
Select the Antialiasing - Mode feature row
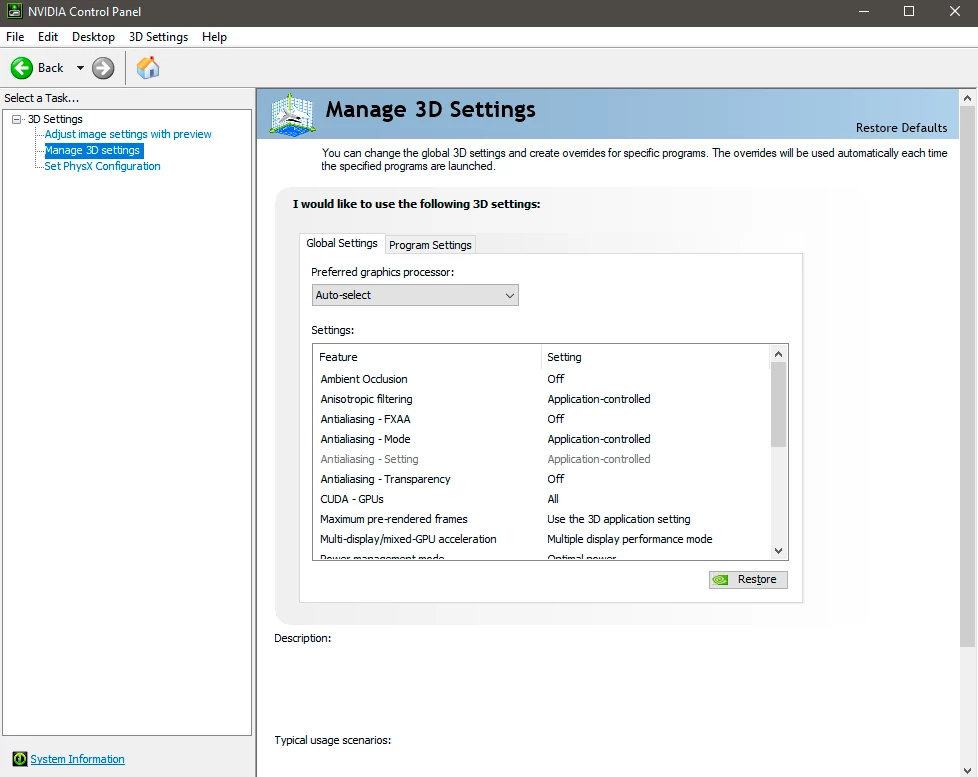[x=541, y=439]
